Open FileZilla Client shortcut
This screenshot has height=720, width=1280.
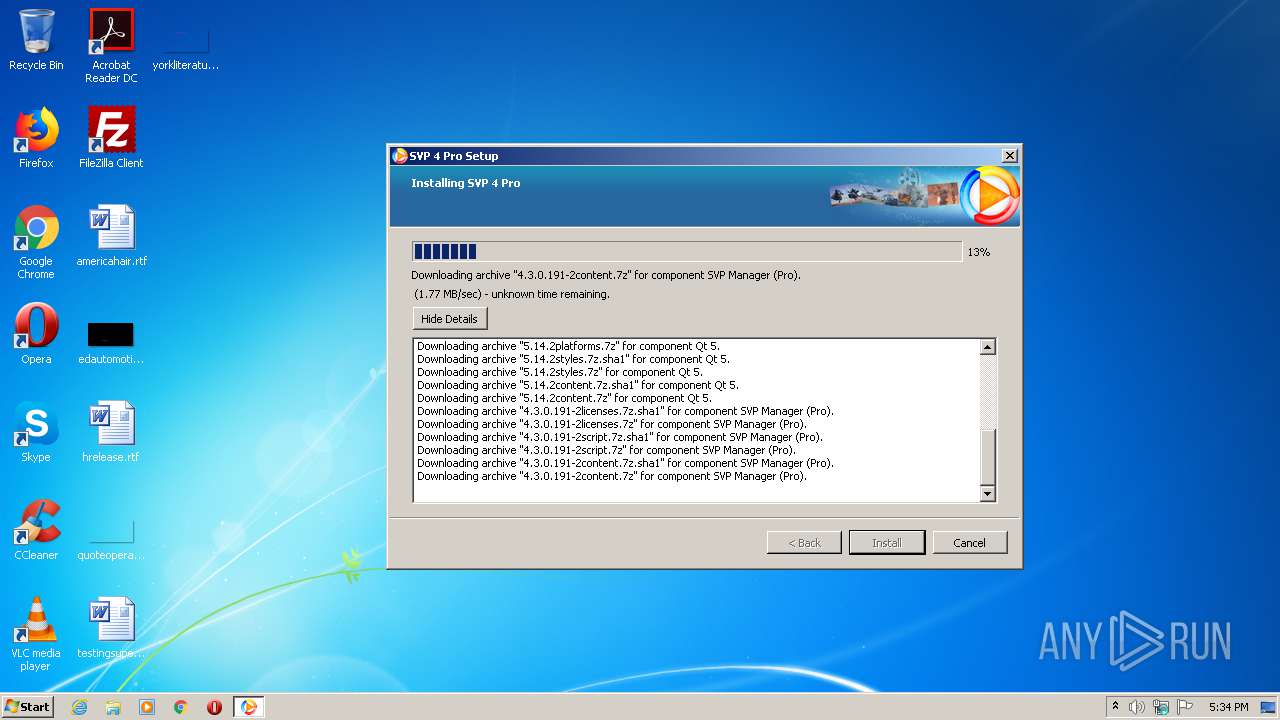tap(111, 138)
